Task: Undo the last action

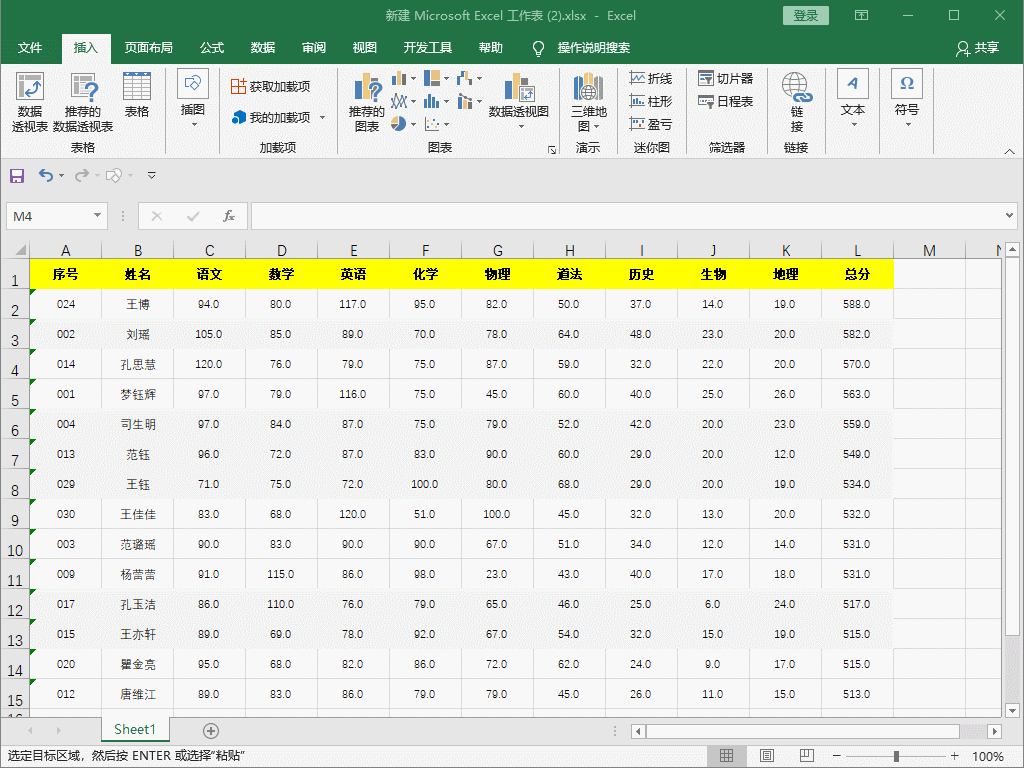Action: tap(45, 175)
